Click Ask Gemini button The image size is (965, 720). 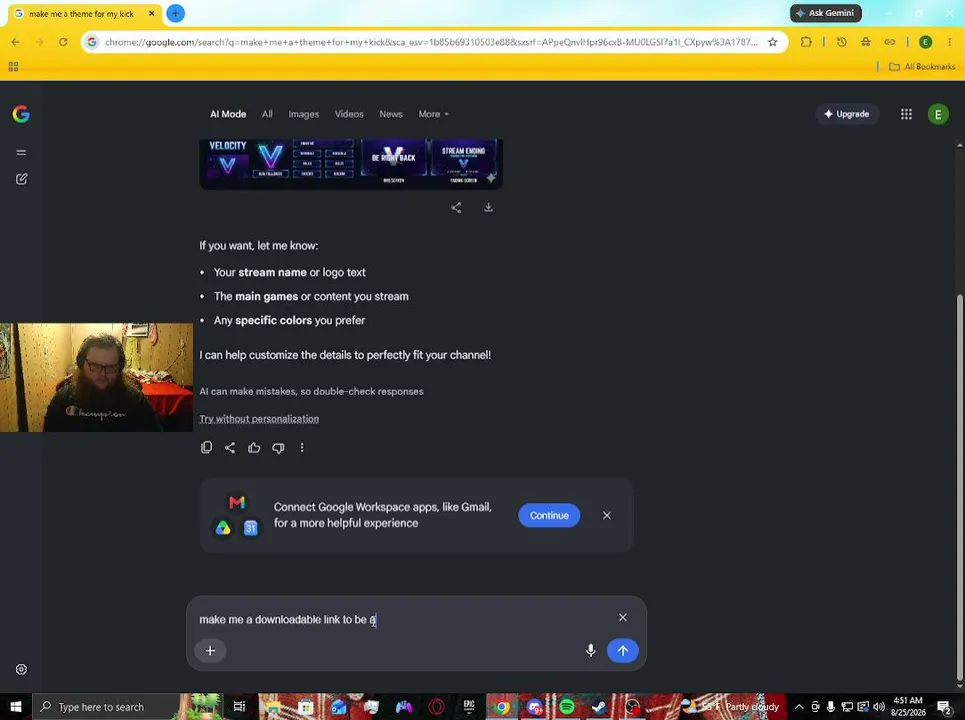(x=825, y=13)
